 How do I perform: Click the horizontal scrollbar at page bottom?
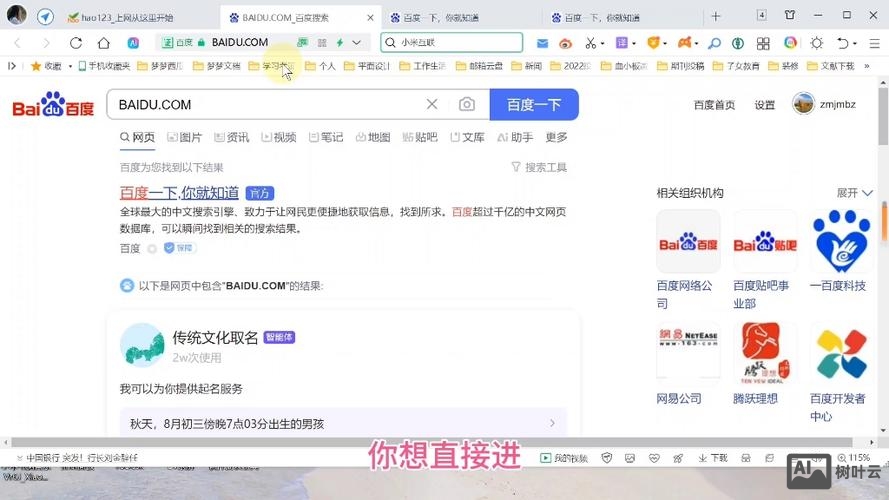point(431,442)
